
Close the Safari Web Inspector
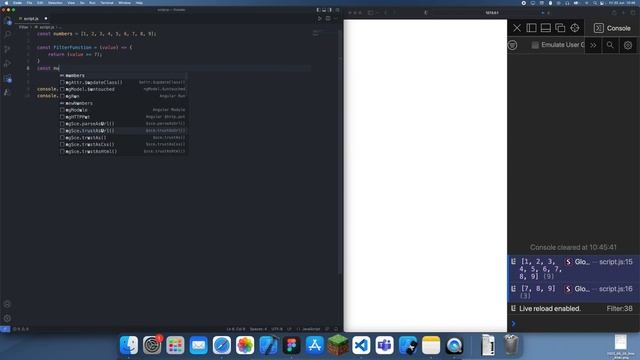coord(517,28)
